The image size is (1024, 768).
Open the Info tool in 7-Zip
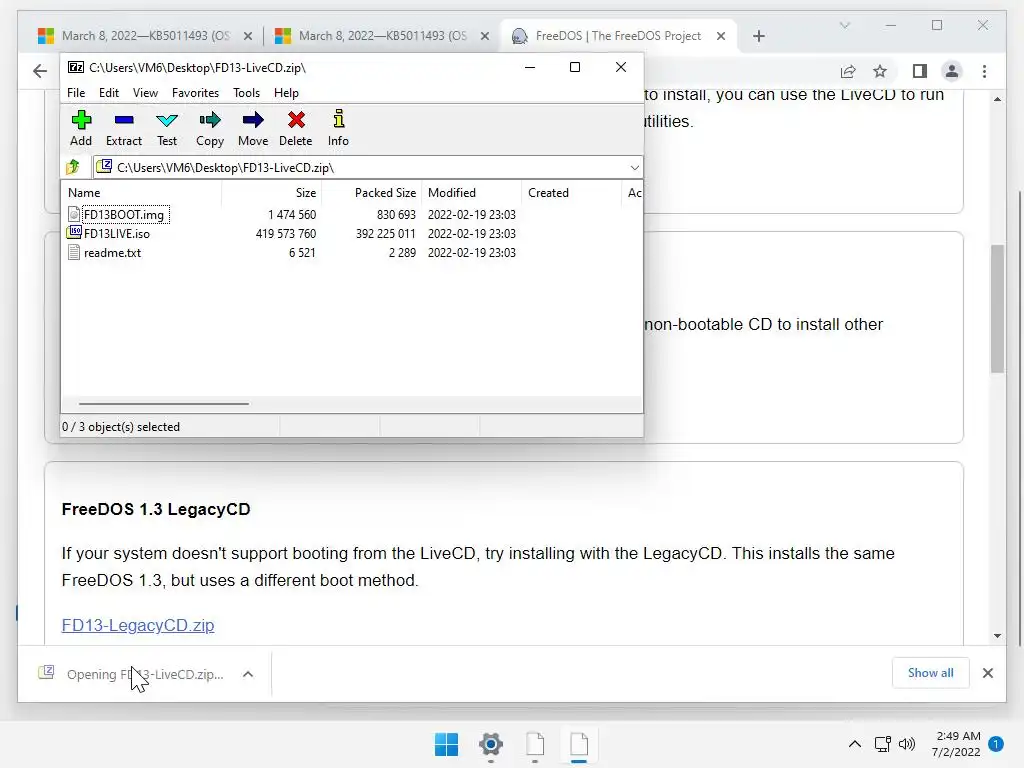338,128
